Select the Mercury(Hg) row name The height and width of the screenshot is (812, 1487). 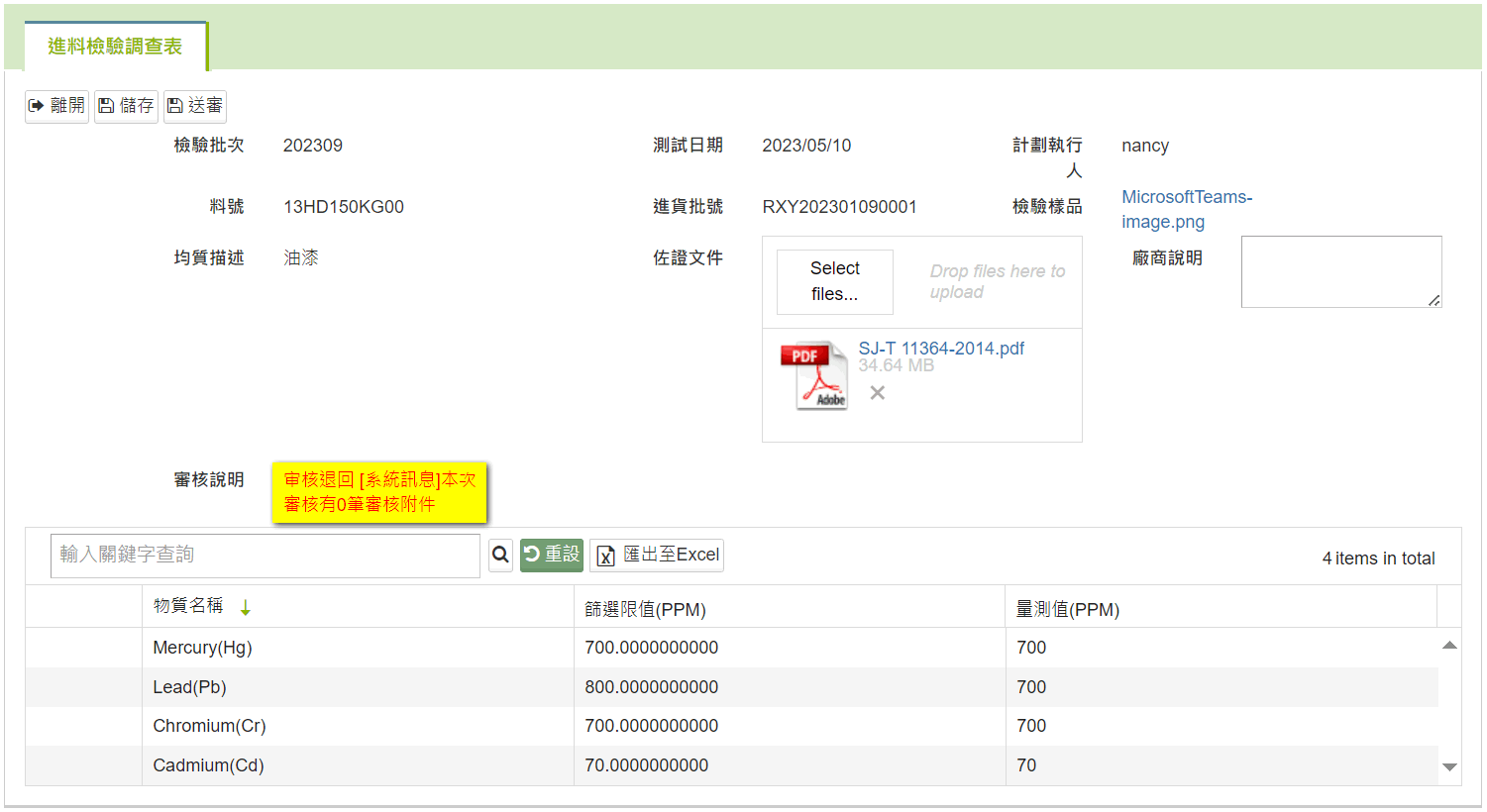pos(202,648)
